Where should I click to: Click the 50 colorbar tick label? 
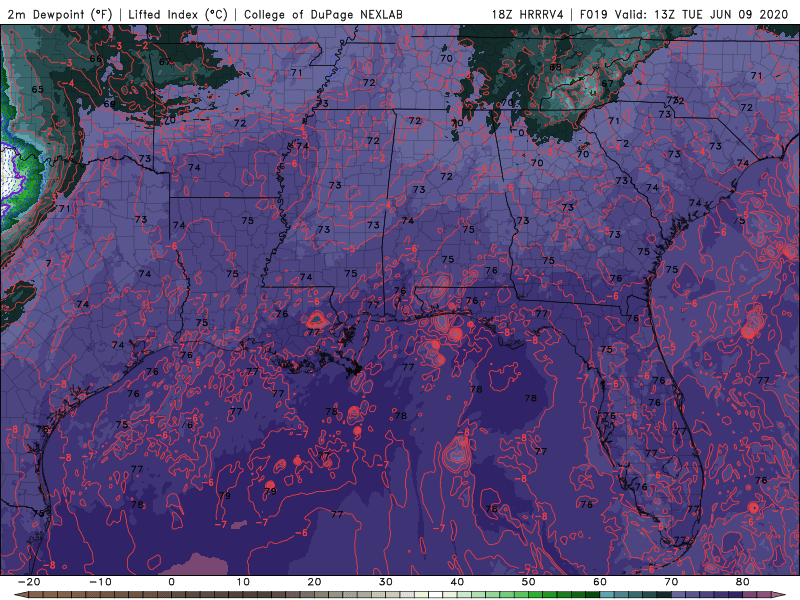tap(529, 582)
